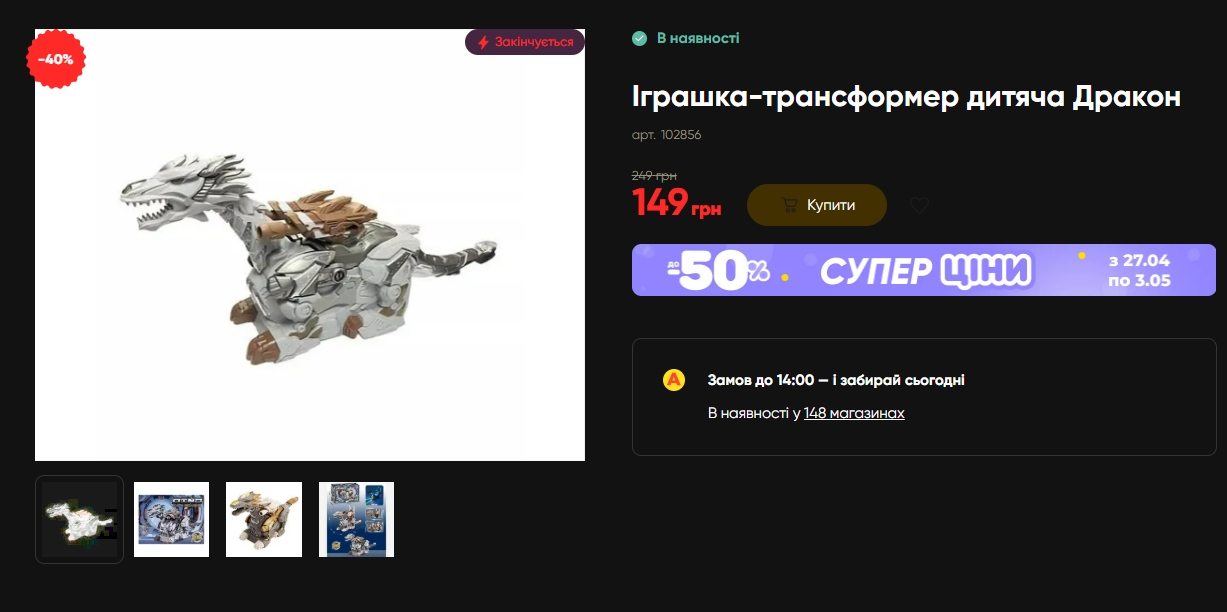Open the СУПЕР ЦІНИ promo banner

coord(924,270)
